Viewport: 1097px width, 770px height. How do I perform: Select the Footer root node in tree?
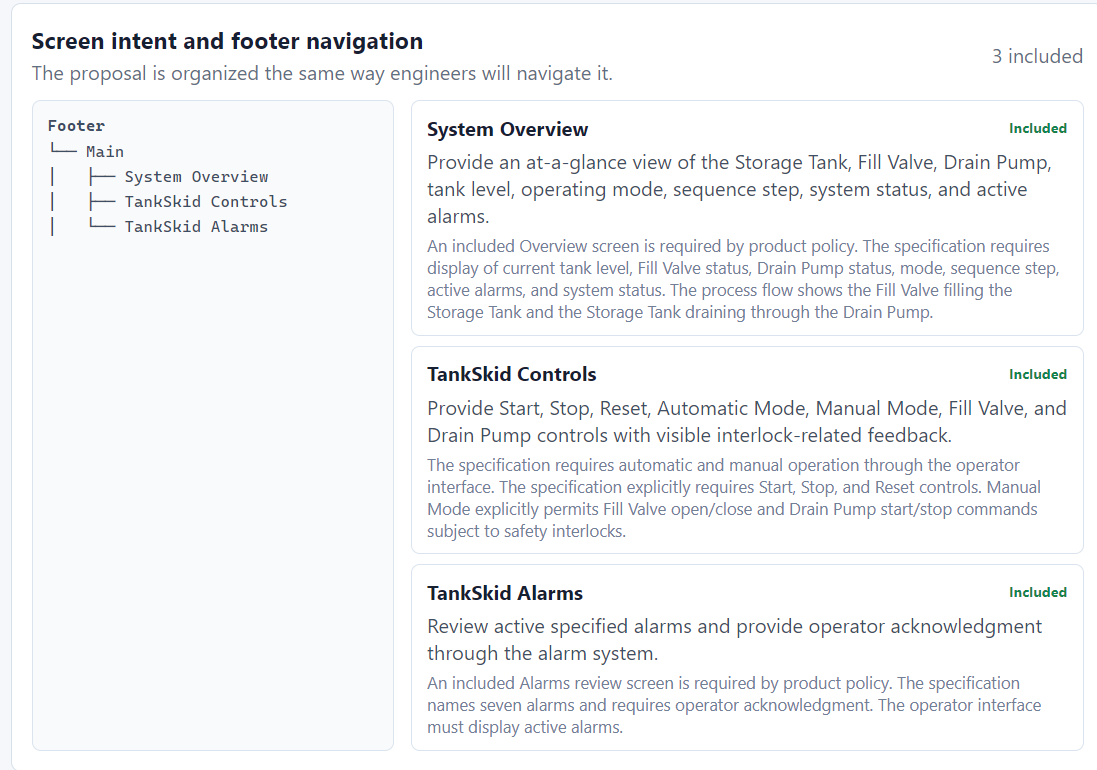(76, 126)
